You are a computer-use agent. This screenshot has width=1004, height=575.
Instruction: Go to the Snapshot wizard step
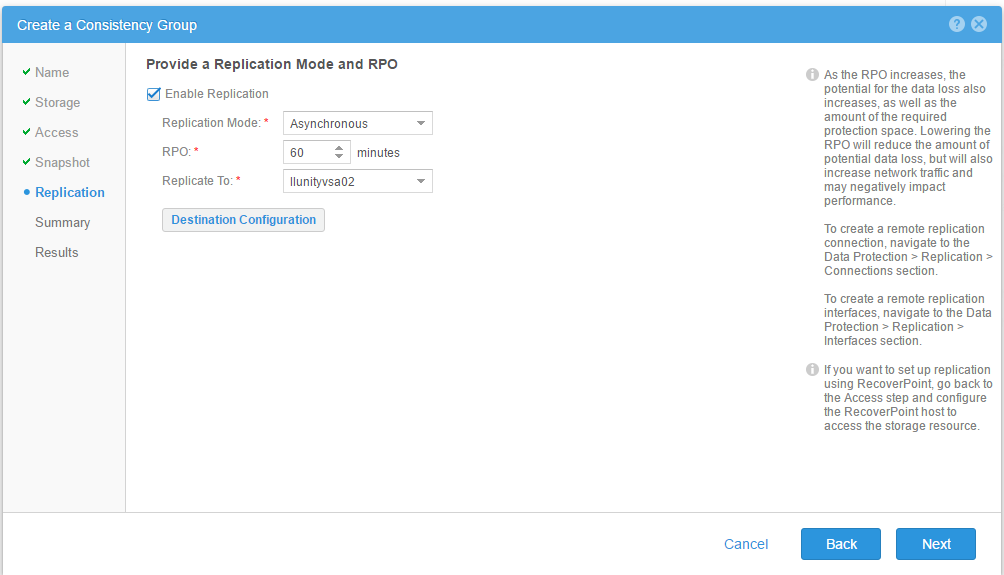(62, 163)
